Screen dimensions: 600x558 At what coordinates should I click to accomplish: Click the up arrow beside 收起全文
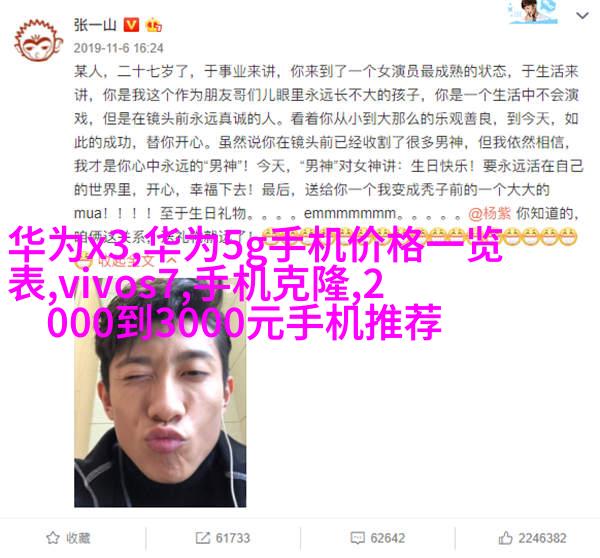[x=171, y=261]
